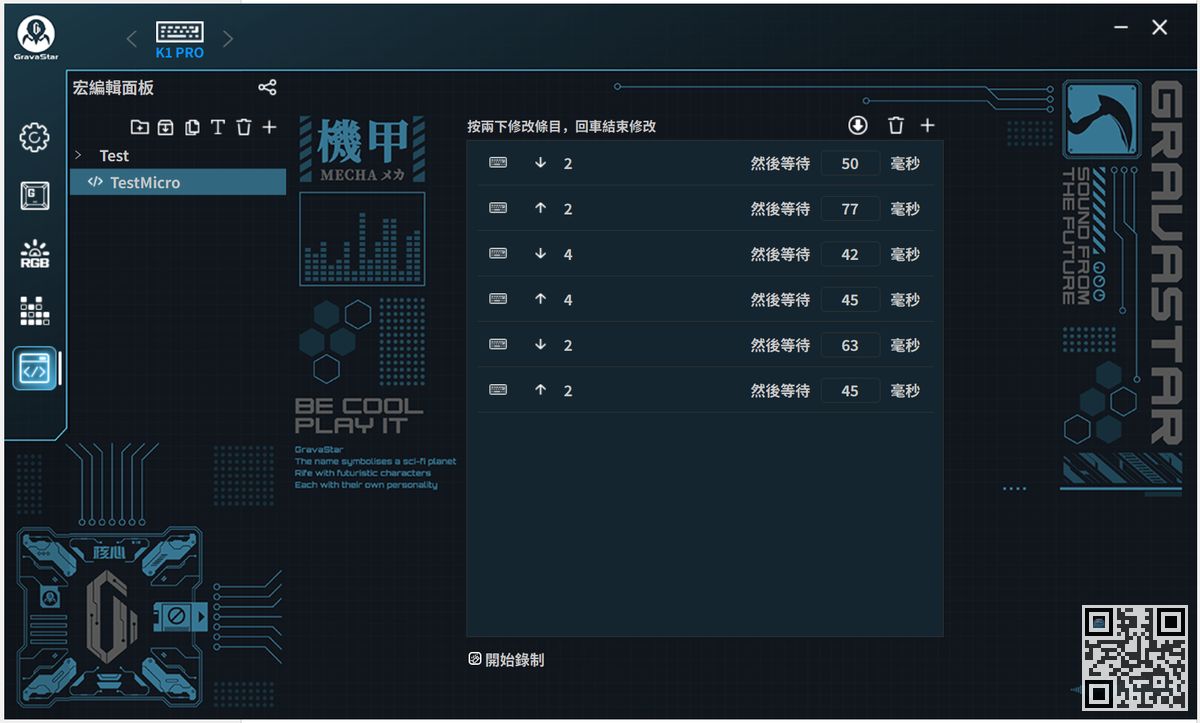Select the TestMicro macro entry
Viewport: 1200px width, 723px height.
(x=145, y=183)
